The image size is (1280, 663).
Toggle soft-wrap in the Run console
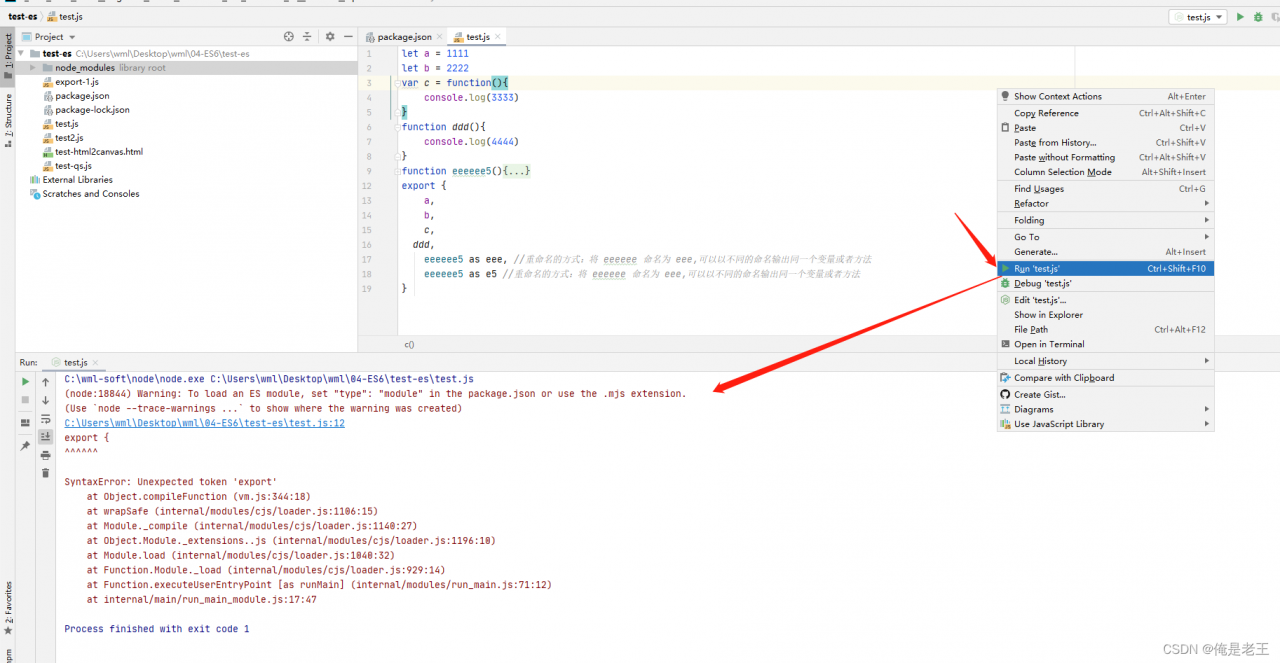[x=45, y=420]
